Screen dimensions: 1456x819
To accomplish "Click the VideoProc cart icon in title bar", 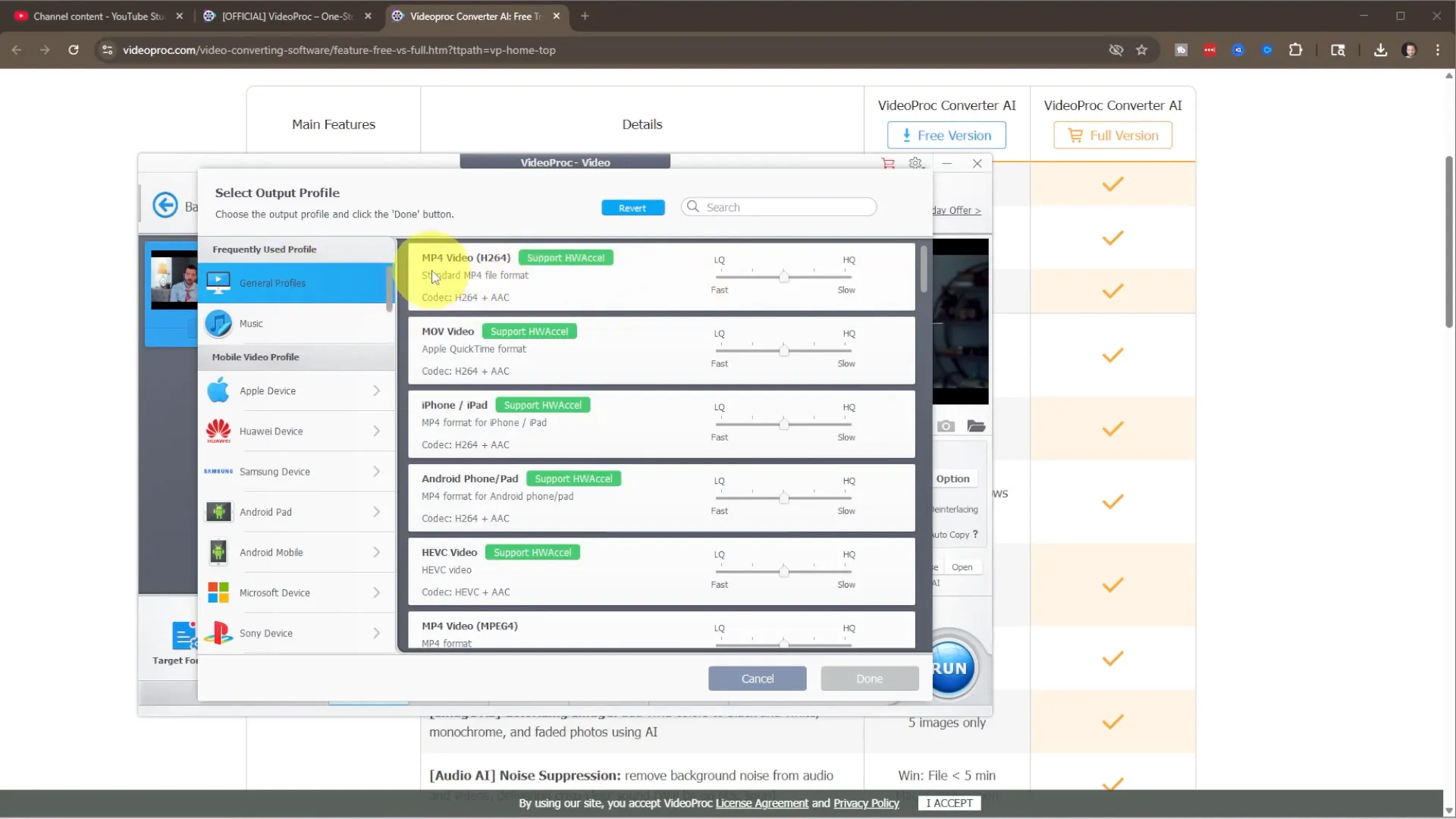I will tap(888, 163).
